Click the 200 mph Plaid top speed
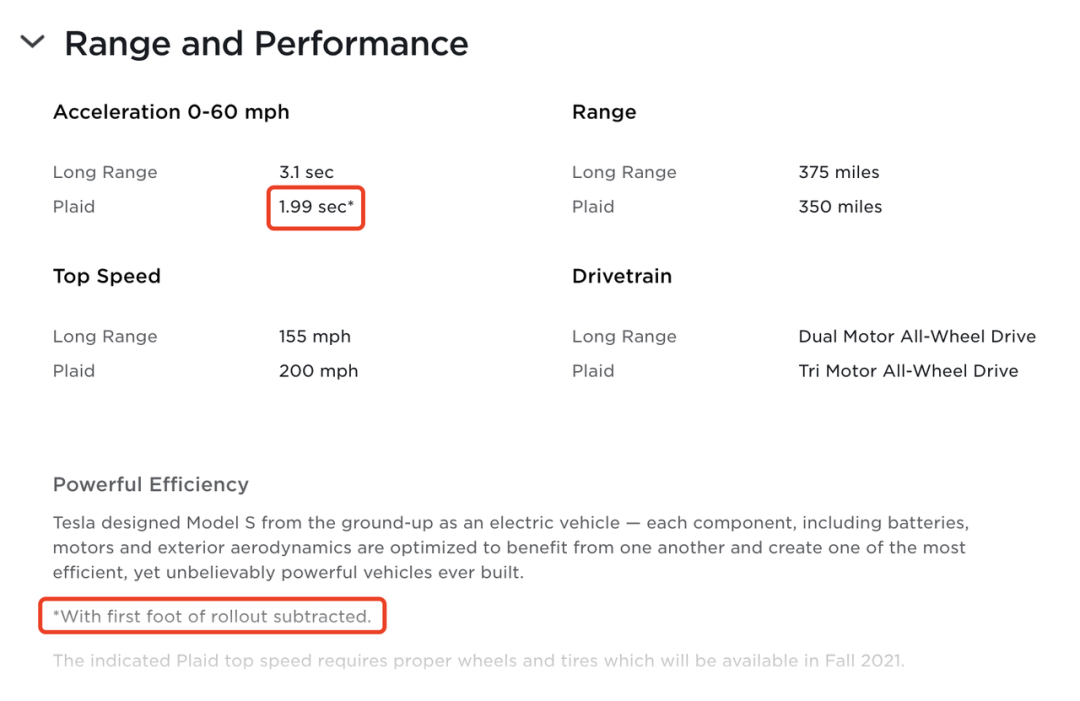Image resolution: width=1080 pixels, height=701 pixels. pos(318,371)
